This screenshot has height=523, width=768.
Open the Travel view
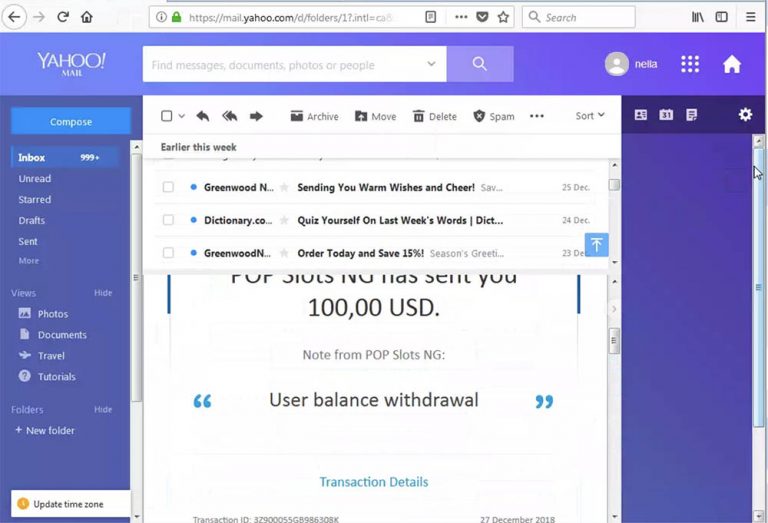(x=42, y=356)
